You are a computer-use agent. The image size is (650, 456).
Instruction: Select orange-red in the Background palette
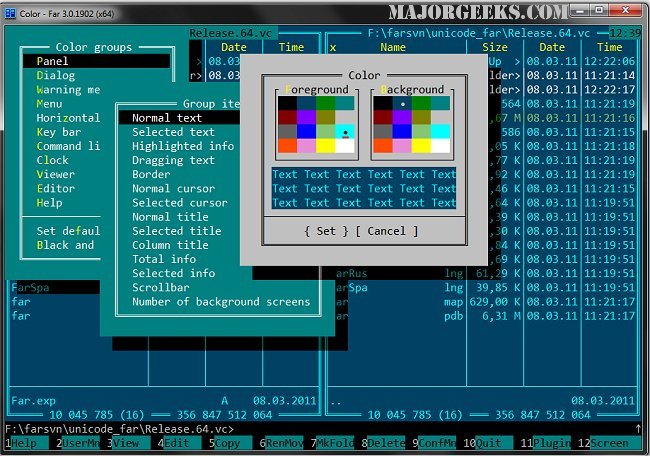coord(383,146)
